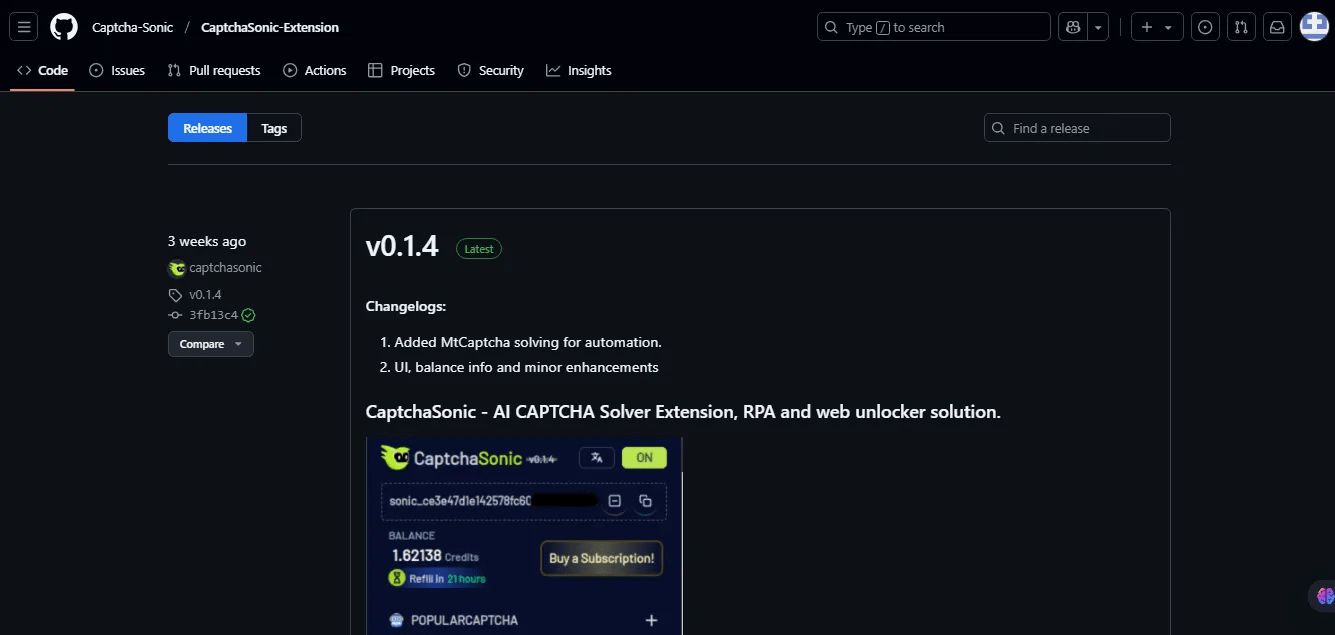Viewport: 1335px width, 635px height.
Task: Open the v0.1.4 release title
Action: [x=402, y=247]
